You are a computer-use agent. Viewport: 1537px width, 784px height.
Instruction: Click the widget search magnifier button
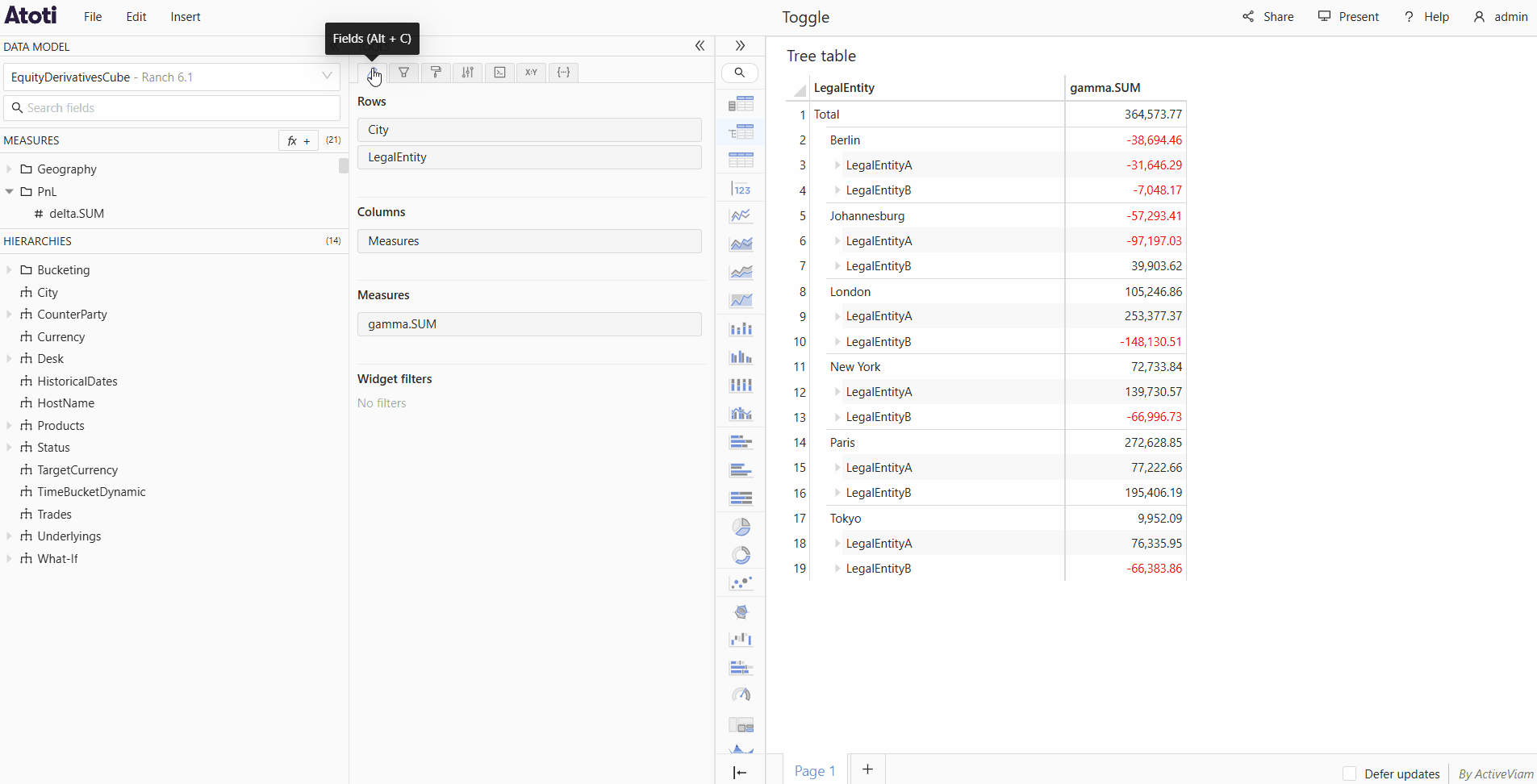(x=739, y=73)
